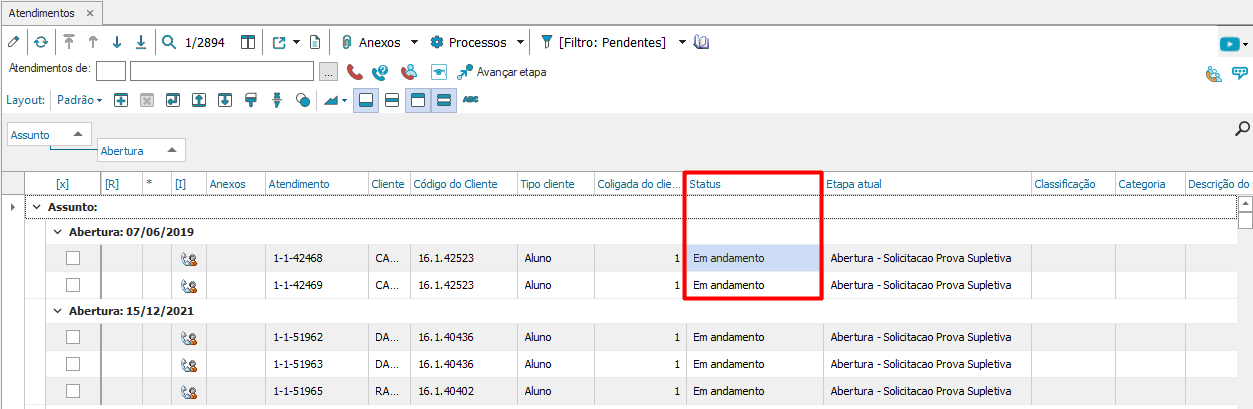Collapse the Abertura: 07/06/2019 group
The width and height of the screenshot is (1253, 409).
click(57, 232)
